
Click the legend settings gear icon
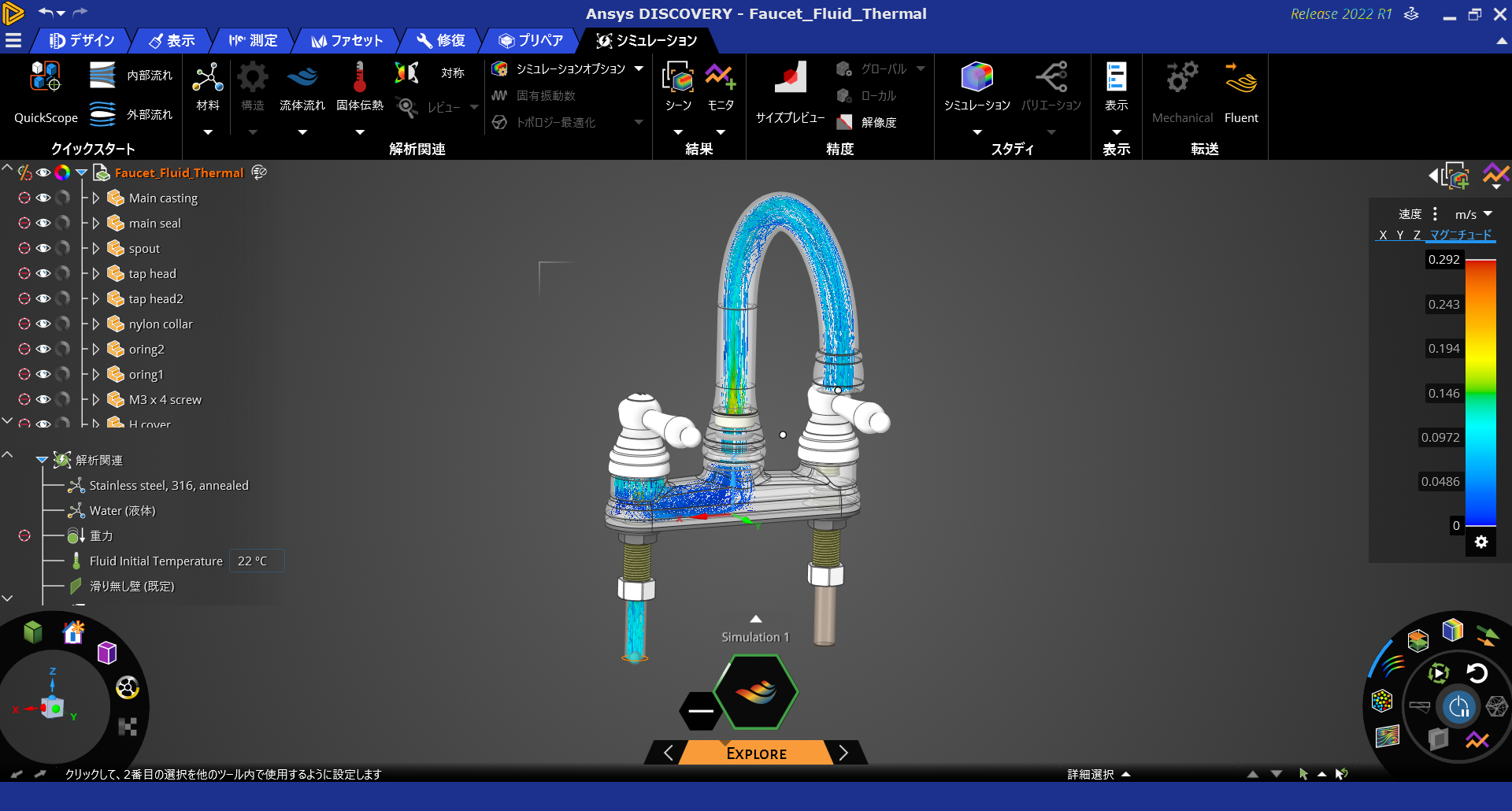tap(1481, 542)
